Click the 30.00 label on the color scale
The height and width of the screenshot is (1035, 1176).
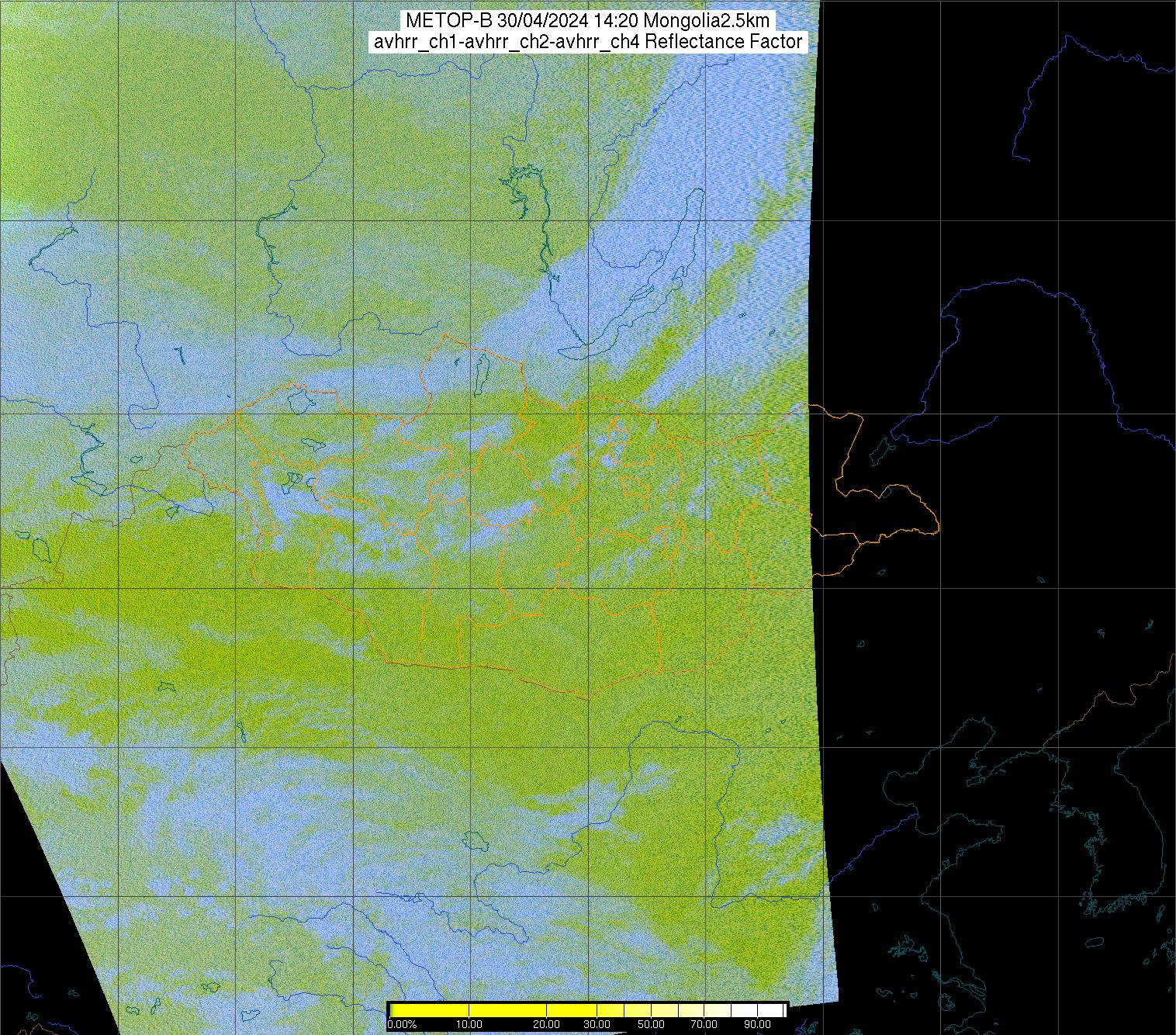[597, 1025]
